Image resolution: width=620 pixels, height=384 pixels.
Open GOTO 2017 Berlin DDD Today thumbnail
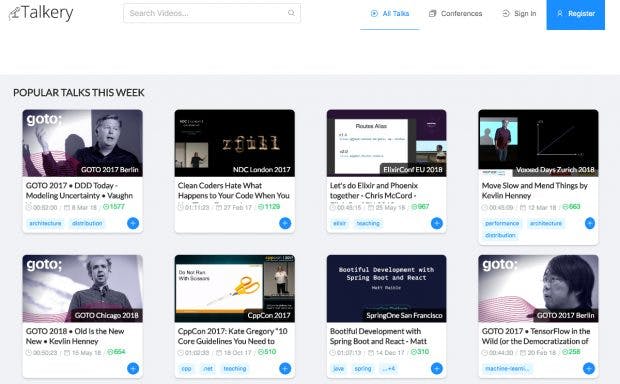tap(83, 143)
